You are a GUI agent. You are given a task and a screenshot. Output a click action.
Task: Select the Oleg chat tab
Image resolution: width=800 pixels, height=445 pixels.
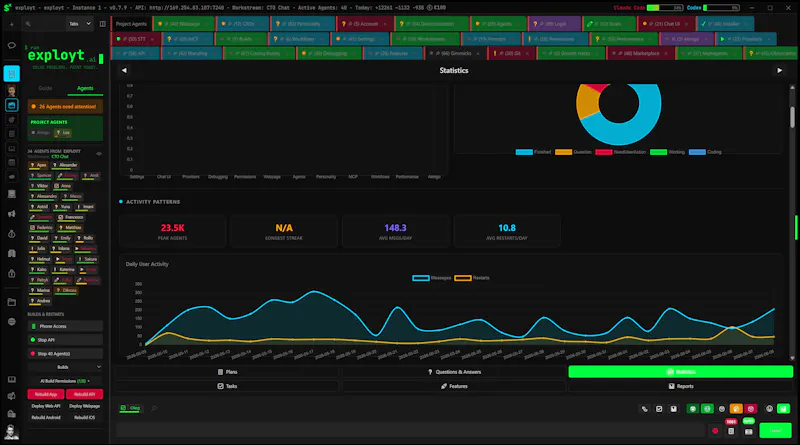(x=131, y=408)
